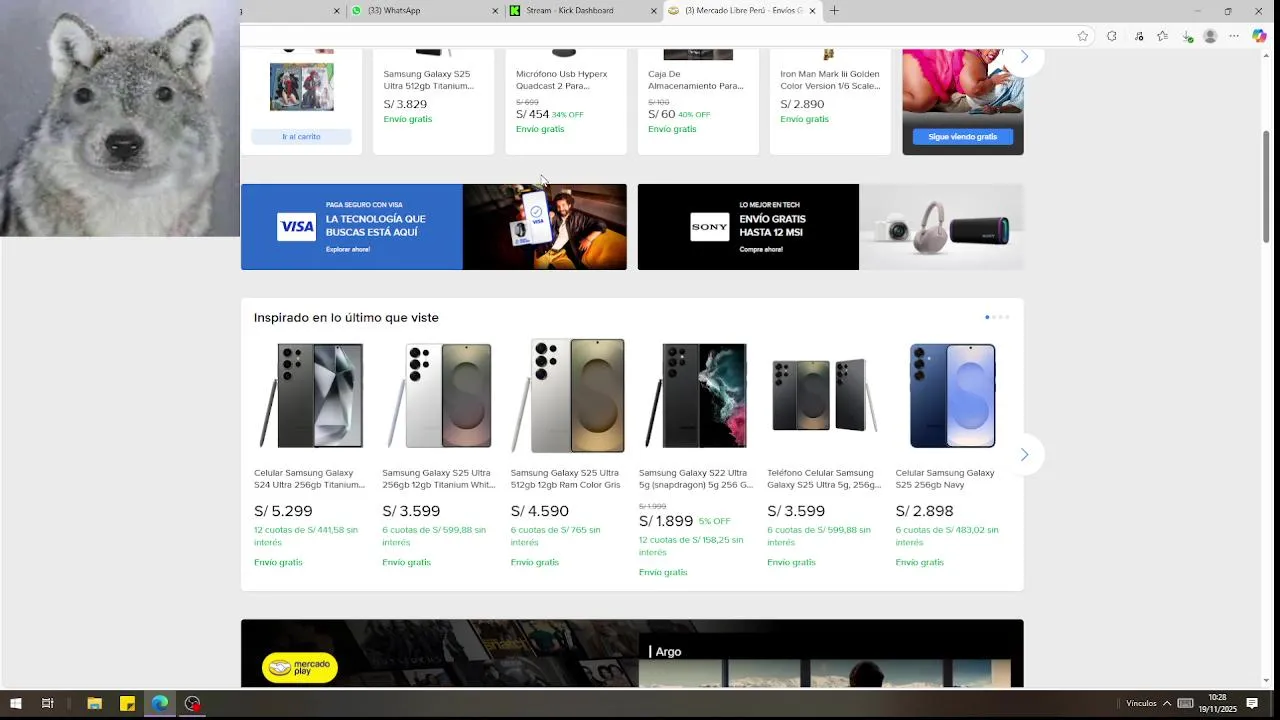Viewport: 1280px width, 720px height.
Task: Open the Windows Start menu
Action: tap(16, 703)
